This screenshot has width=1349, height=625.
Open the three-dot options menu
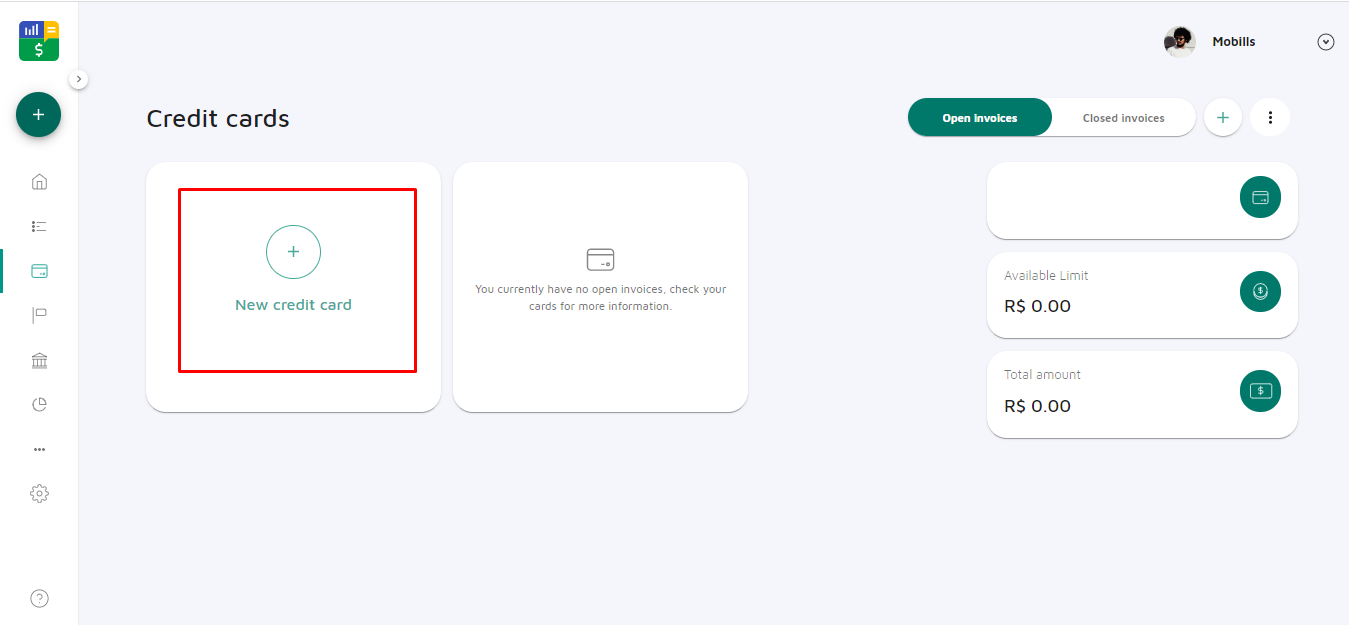[x=1270, y=117]
